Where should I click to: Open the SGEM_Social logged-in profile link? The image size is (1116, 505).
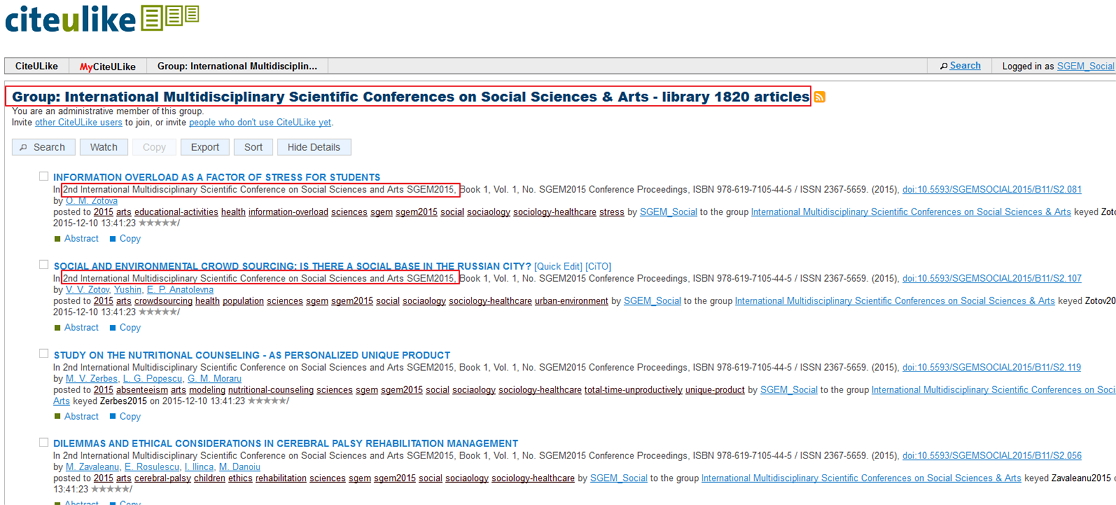(1085, 66)
